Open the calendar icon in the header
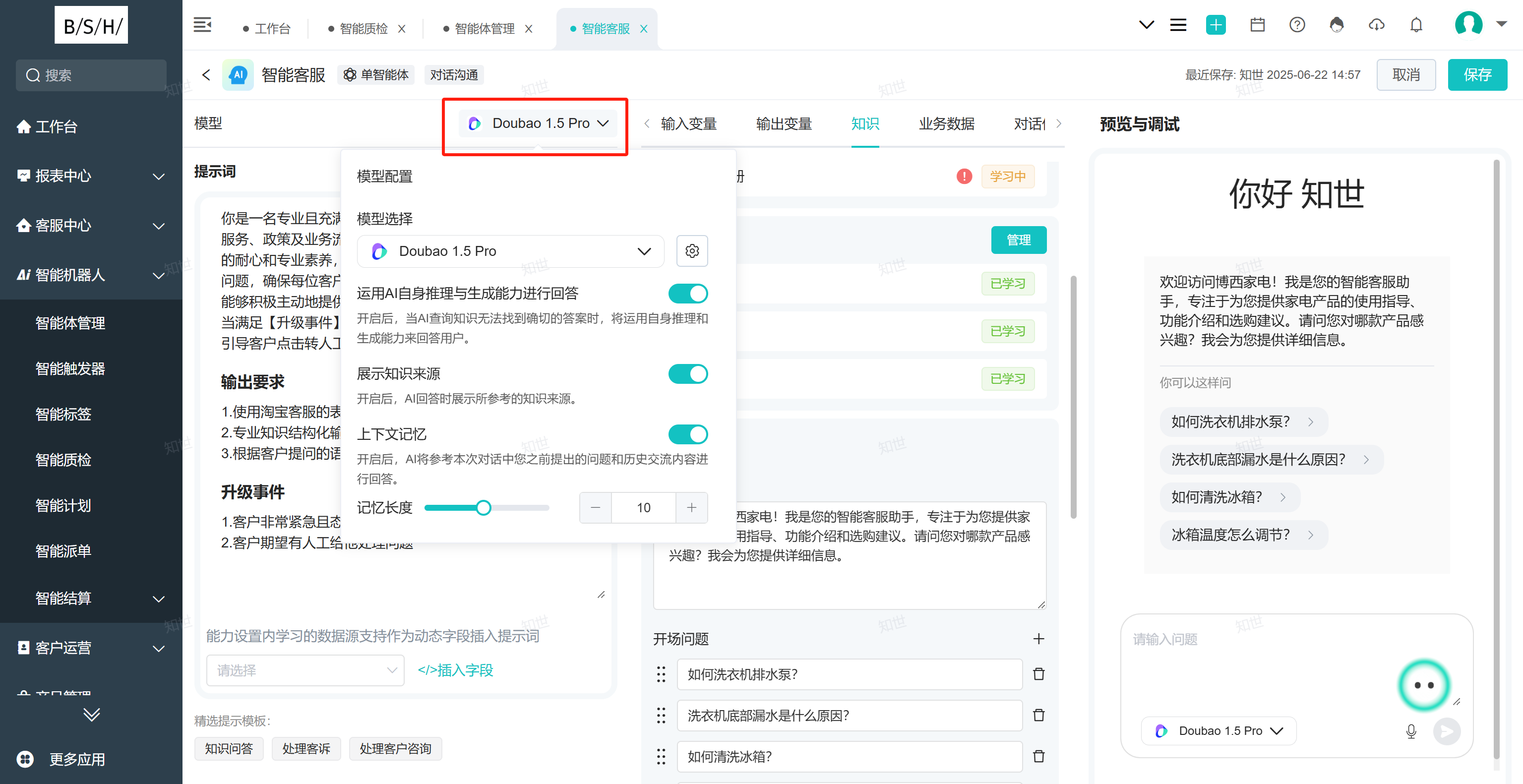 [x=1257, y=25]
